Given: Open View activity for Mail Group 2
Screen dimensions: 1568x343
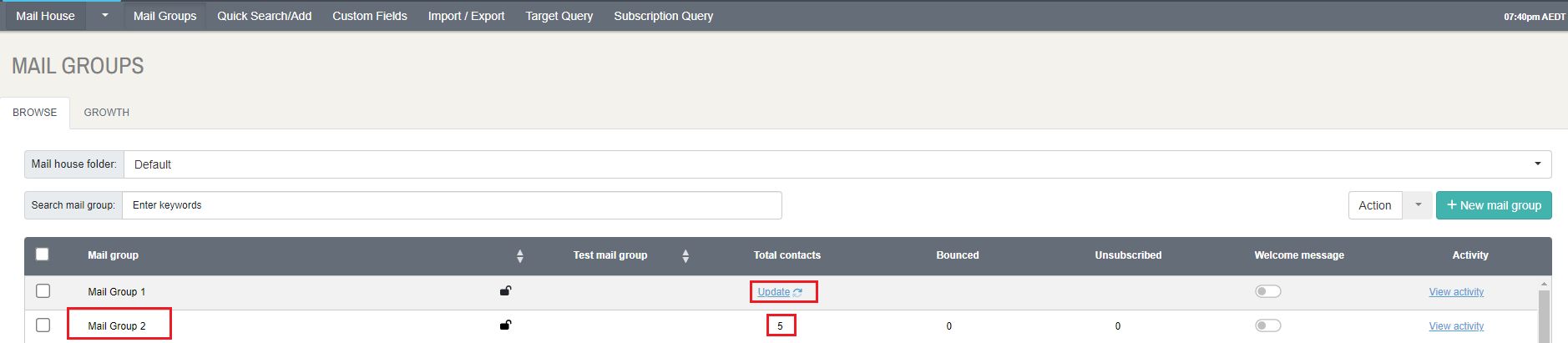Looking at the screenshot, I should (1456, 326).
